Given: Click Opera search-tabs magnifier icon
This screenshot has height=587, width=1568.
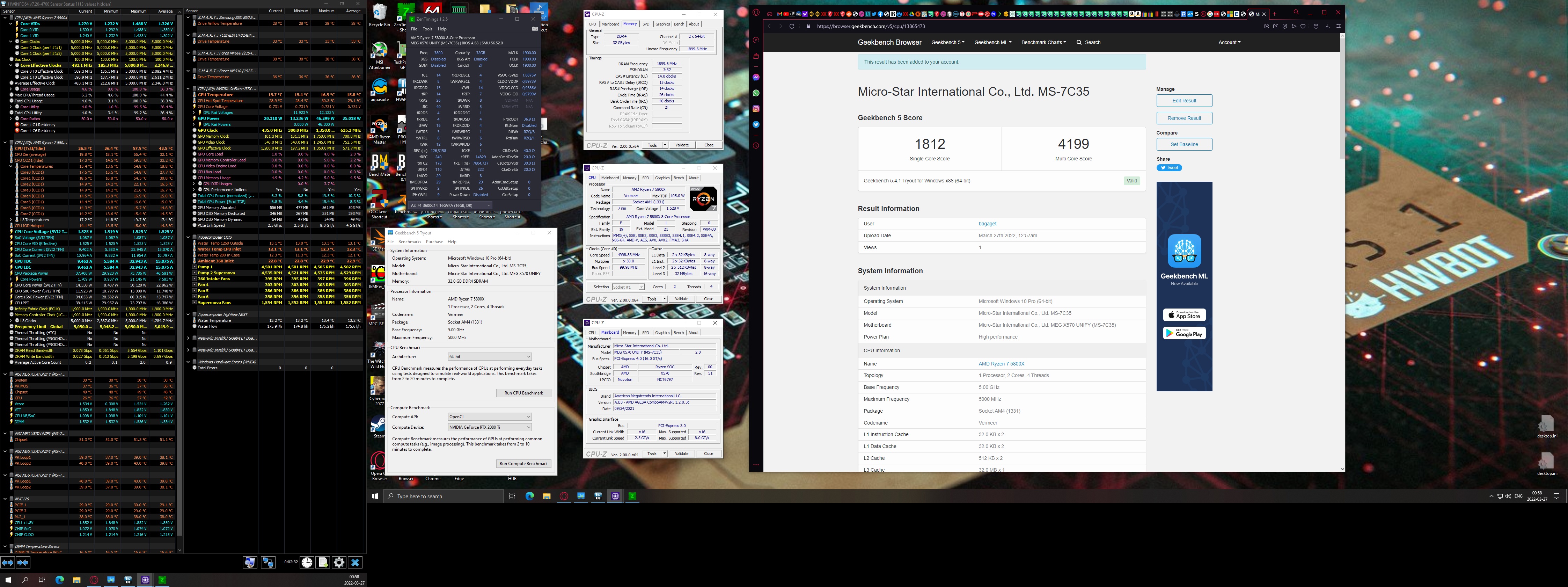Looking at the screenshot, I should click(x=1296, y=12).
